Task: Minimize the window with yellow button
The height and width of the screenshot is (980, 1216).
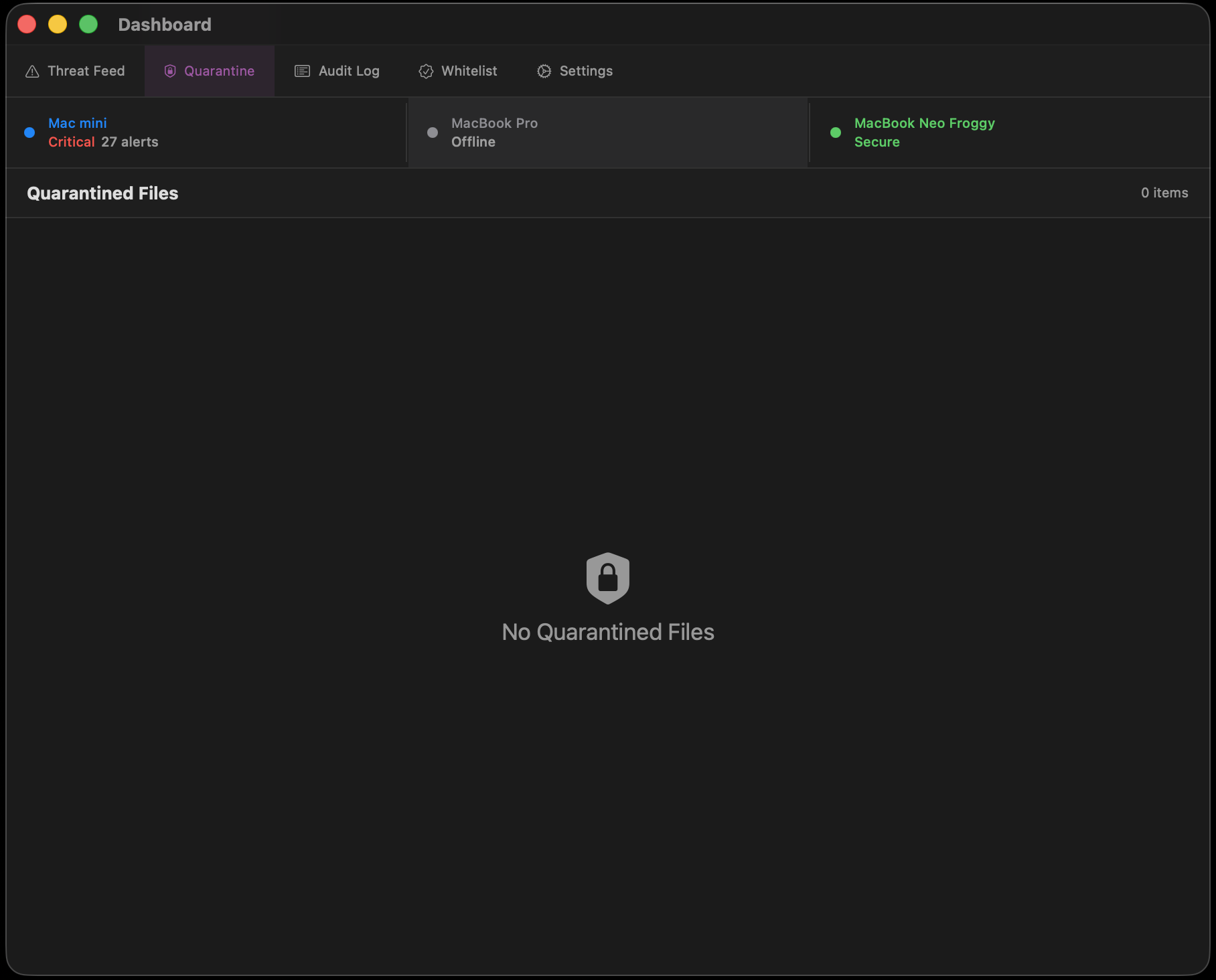Action: (x=58, y=24)
